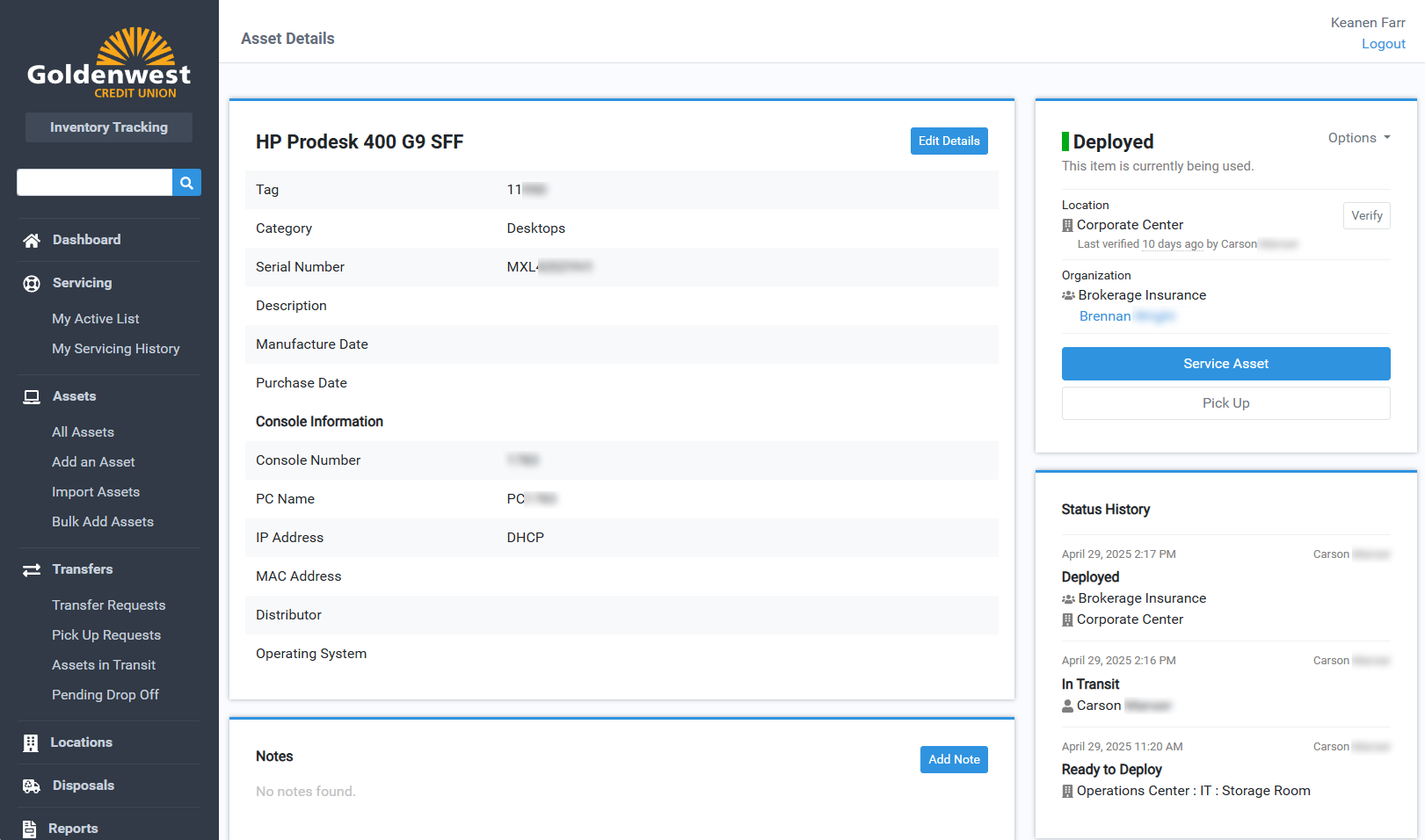
Task: Click the Dashboard home icon
Action: pyautogui.click(x=32, y=241)
